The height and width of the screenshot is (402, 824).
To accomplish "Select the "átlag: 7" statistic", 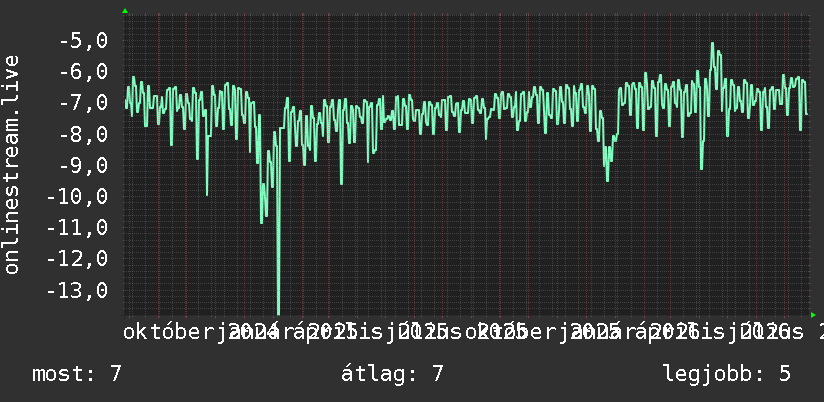I will pyautogui.click(x=392, y=374).
